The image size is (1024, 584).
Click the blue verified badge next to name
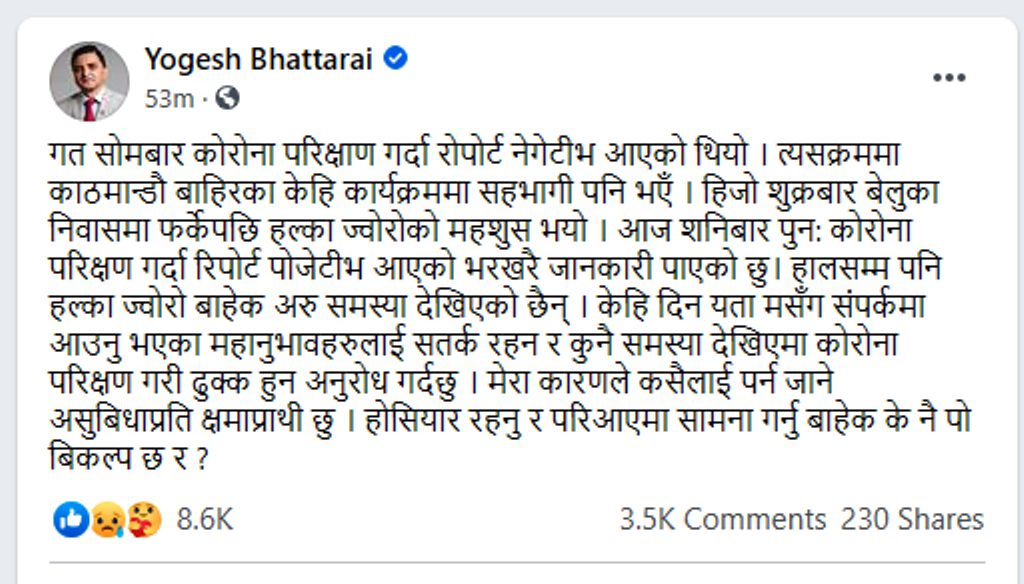pos(395,58)
